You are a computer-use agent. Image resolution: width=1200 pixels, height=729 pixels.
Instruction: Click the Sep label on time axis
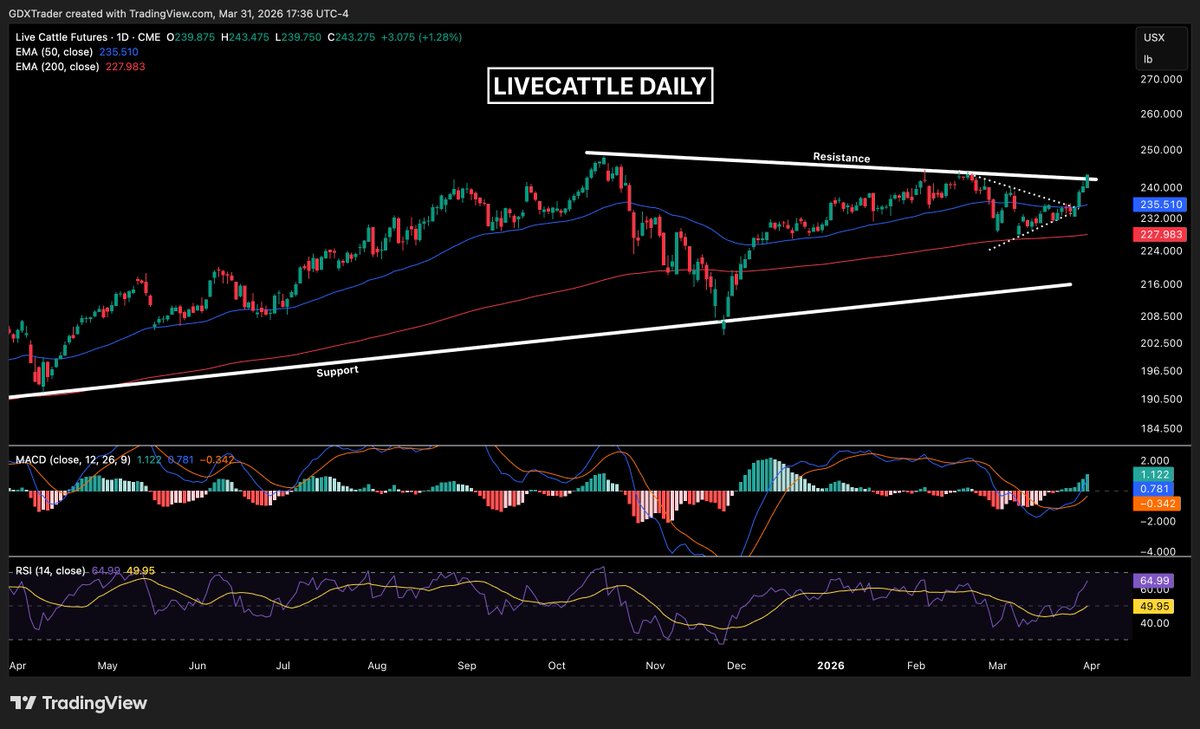[466, 664]
